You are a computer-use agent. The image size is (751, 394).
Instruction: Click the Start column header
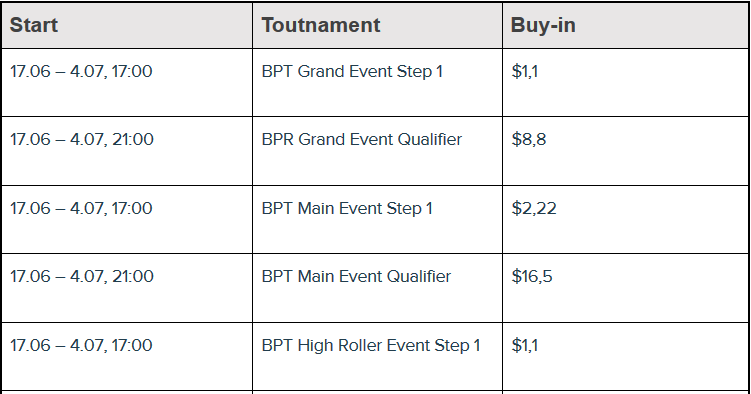[127, 25]
